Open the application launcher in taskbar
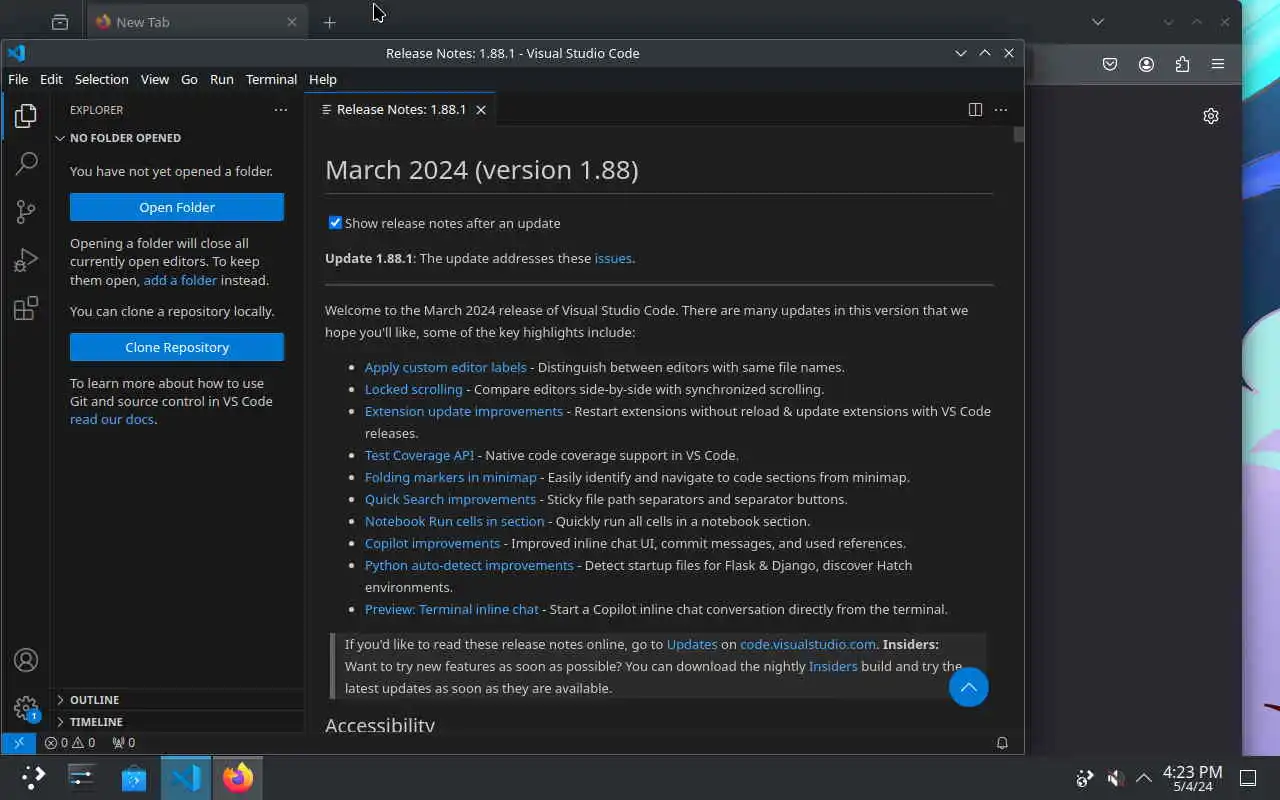Image resolution: width=1280 pixels, height=800 pixels. (x=33, y=777)
